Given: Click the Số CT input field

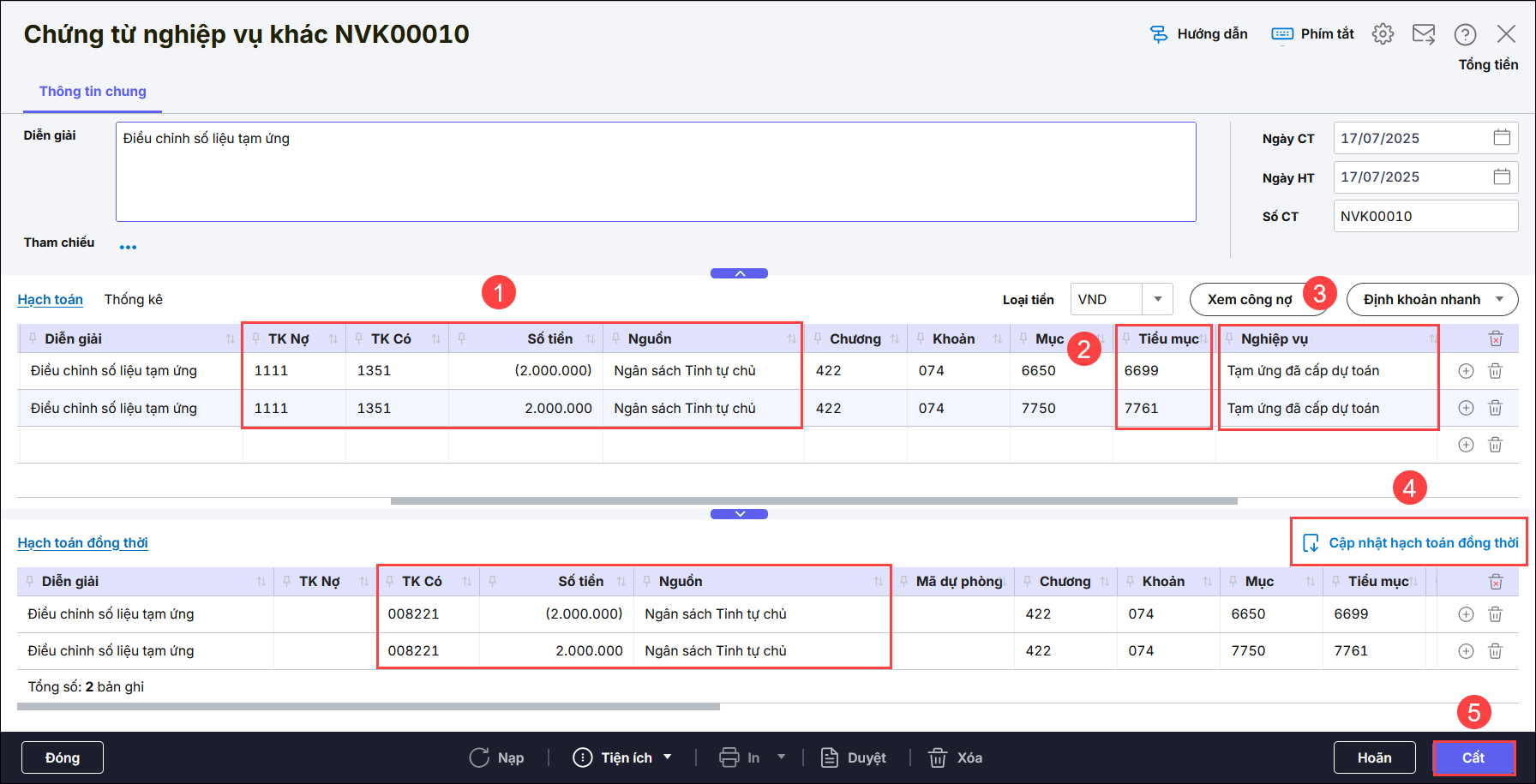Looking at the screenshot, I should pos(1425,216).
